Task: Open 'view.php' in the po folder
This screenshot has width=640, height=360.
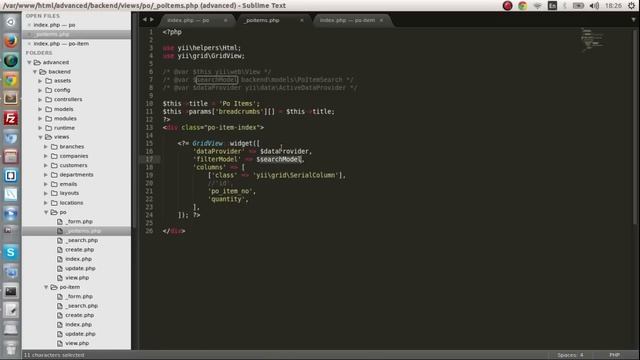Action: tap(77, 278)
